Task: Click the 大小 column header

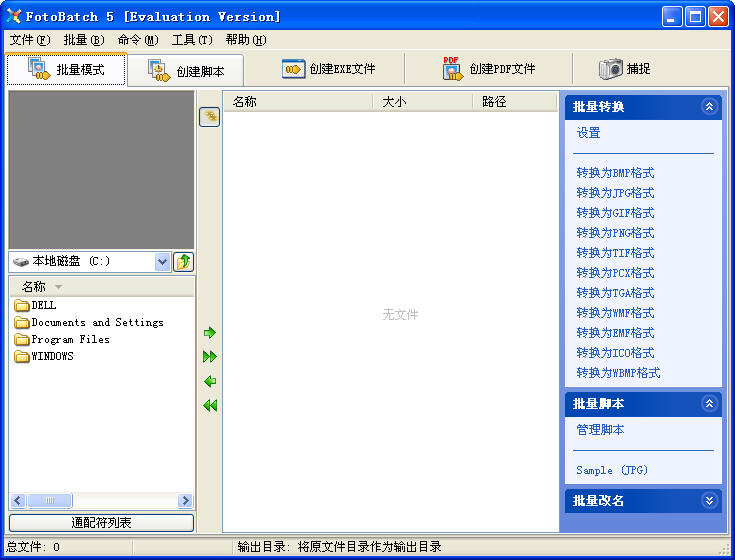Action: click(x=423, y=102)
